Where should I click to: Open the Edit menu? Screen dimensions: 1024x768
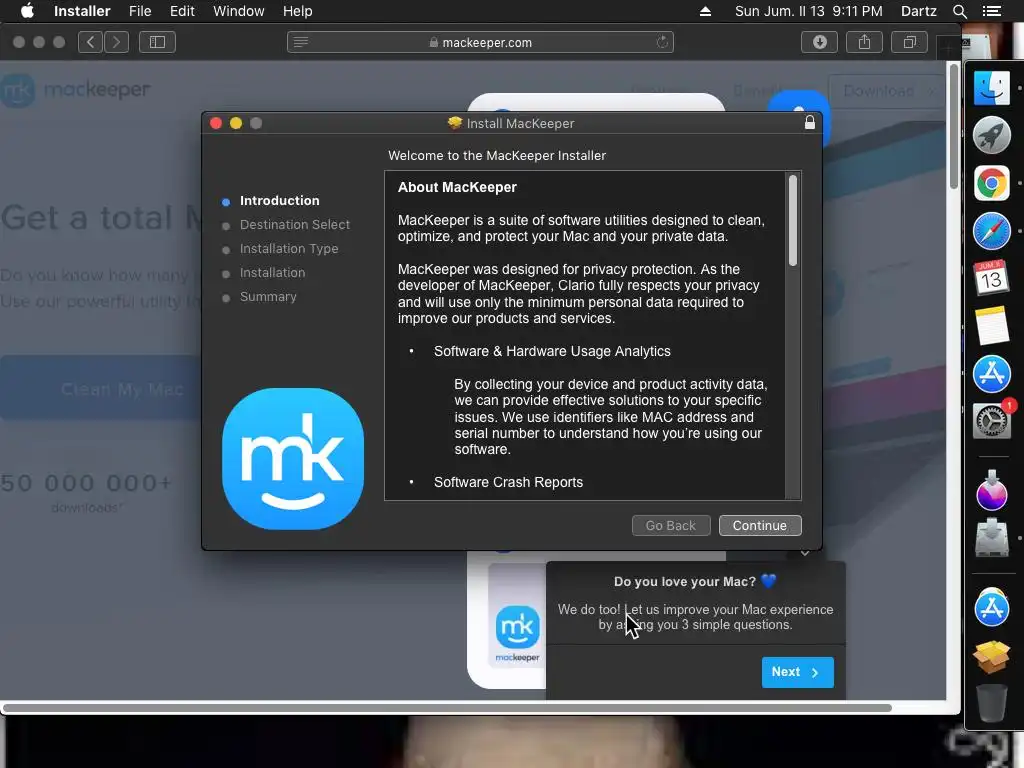coord(182,11)
